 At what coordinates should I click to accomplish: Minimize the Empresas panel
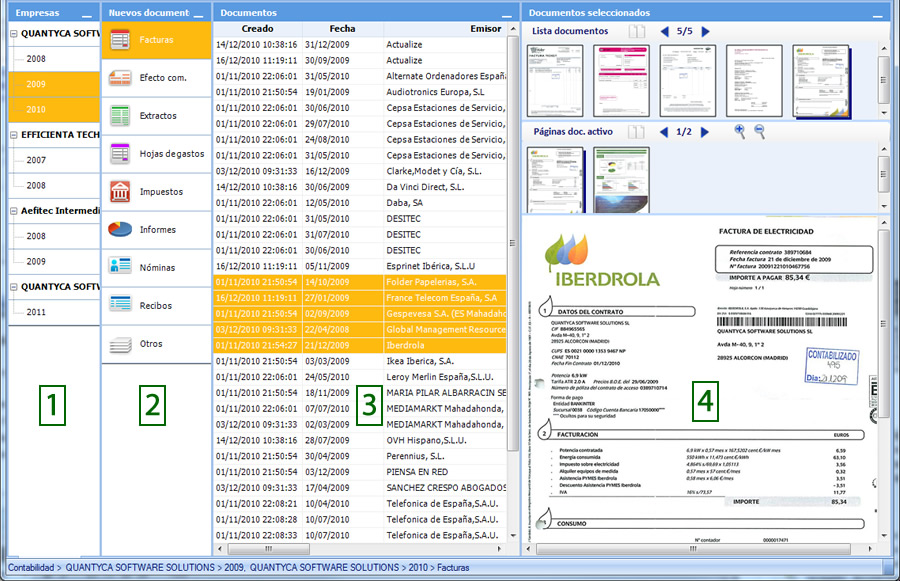[87, 15]
